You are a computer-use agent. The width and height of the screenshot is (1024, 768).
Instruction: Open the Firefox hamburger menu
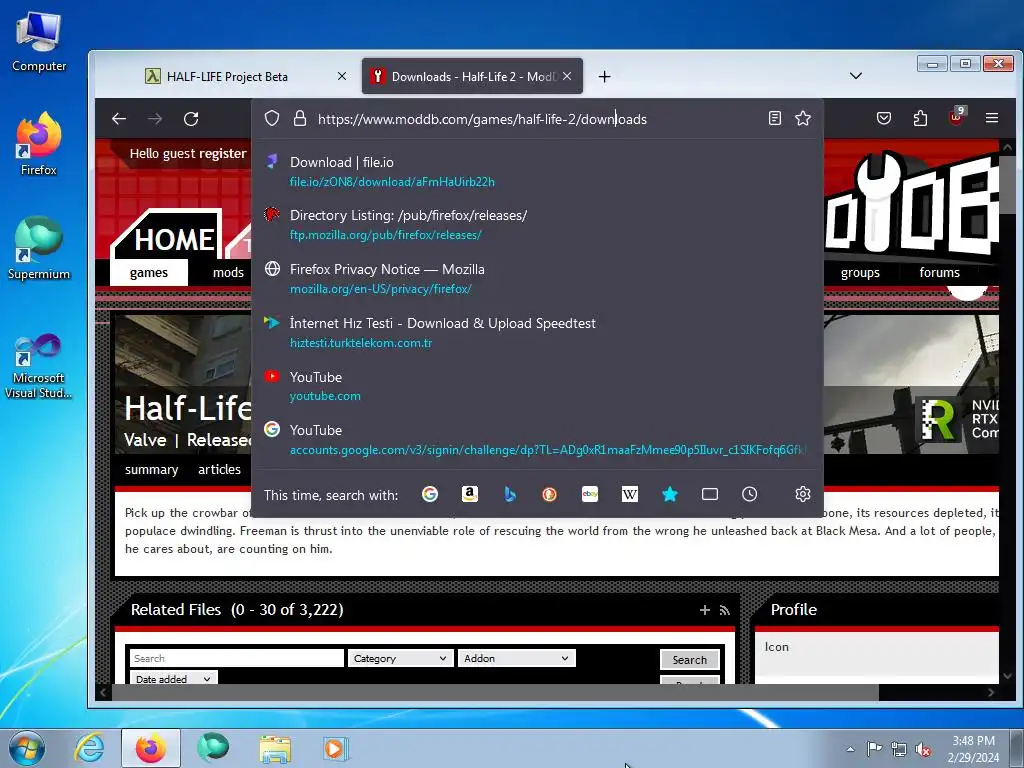click(x=992, y=118)
